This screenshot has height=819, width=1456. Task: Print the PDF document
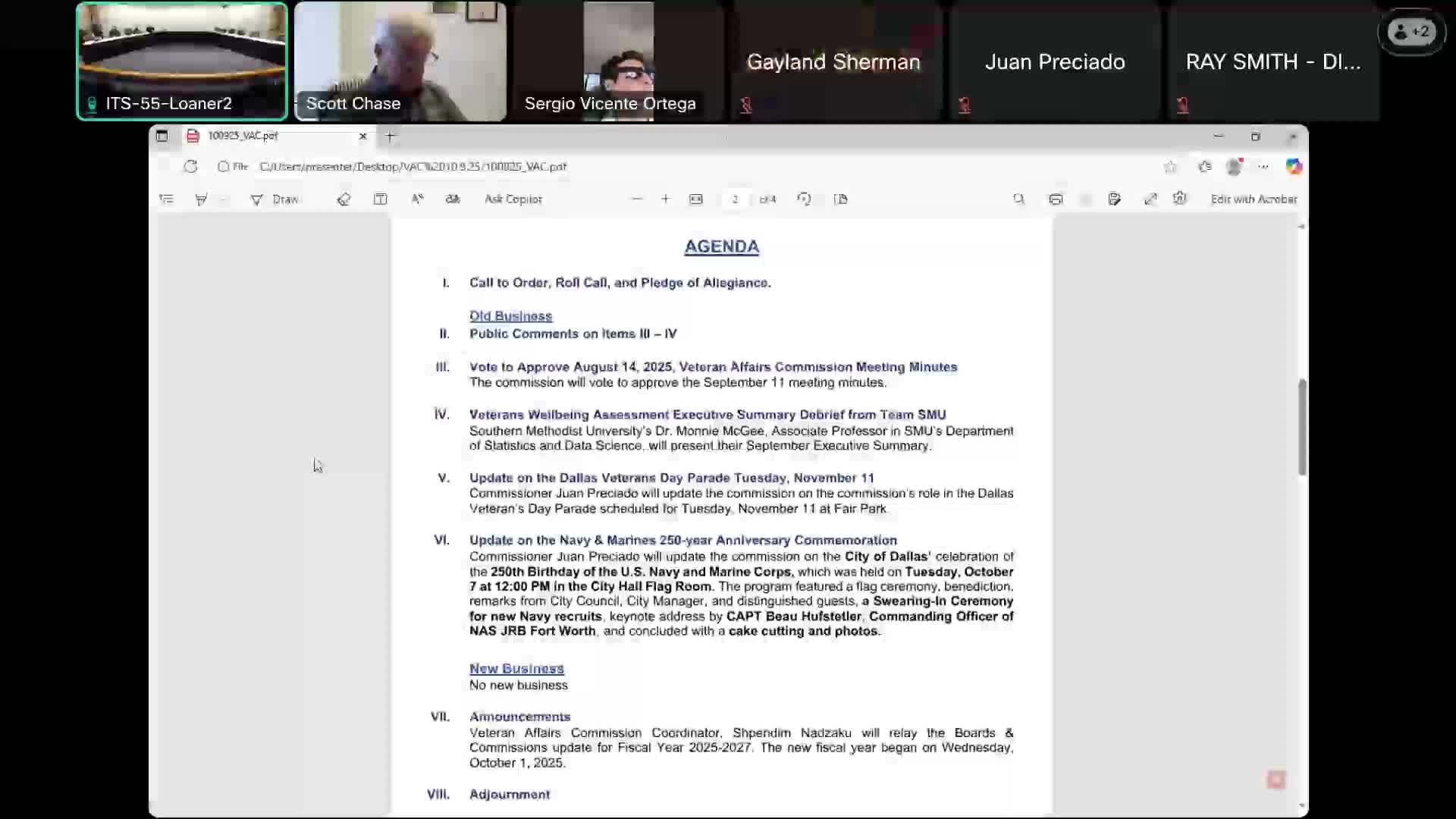[x=1056, y=199]
